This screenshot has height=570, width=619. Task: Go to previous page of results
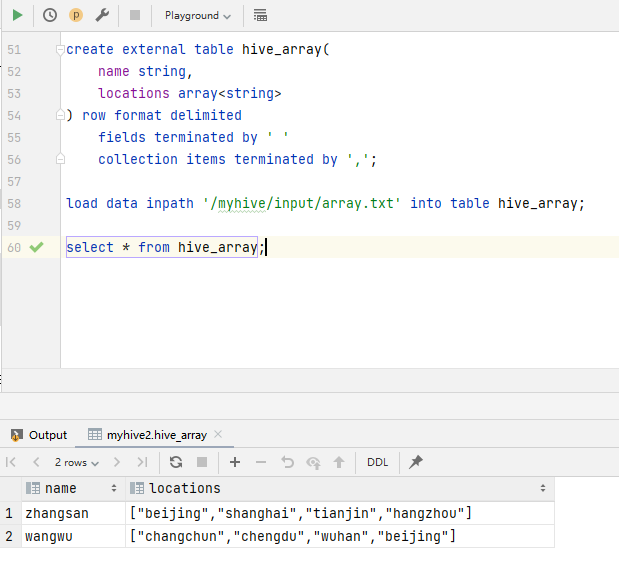coord(36,462)
